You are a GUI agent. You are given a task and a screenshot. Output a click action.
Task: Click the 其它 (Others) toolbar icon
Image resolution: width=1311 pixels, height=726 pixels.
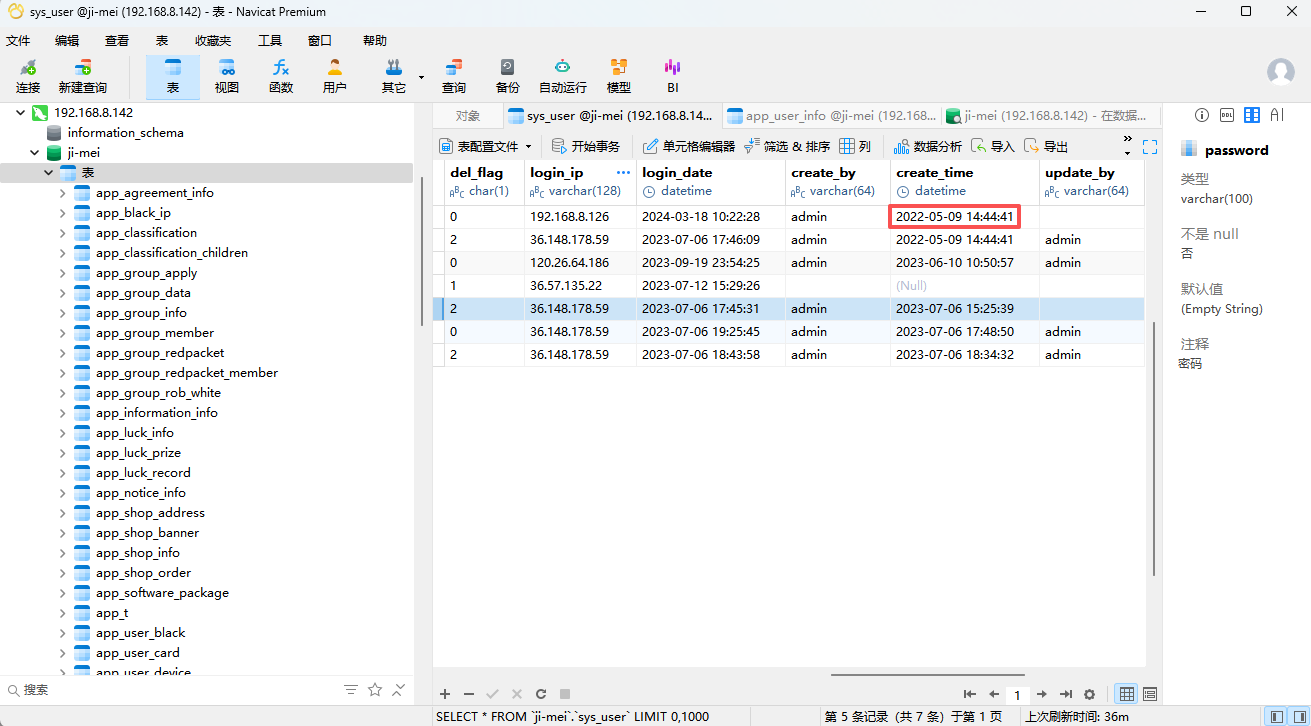click(x=393, y=76)
